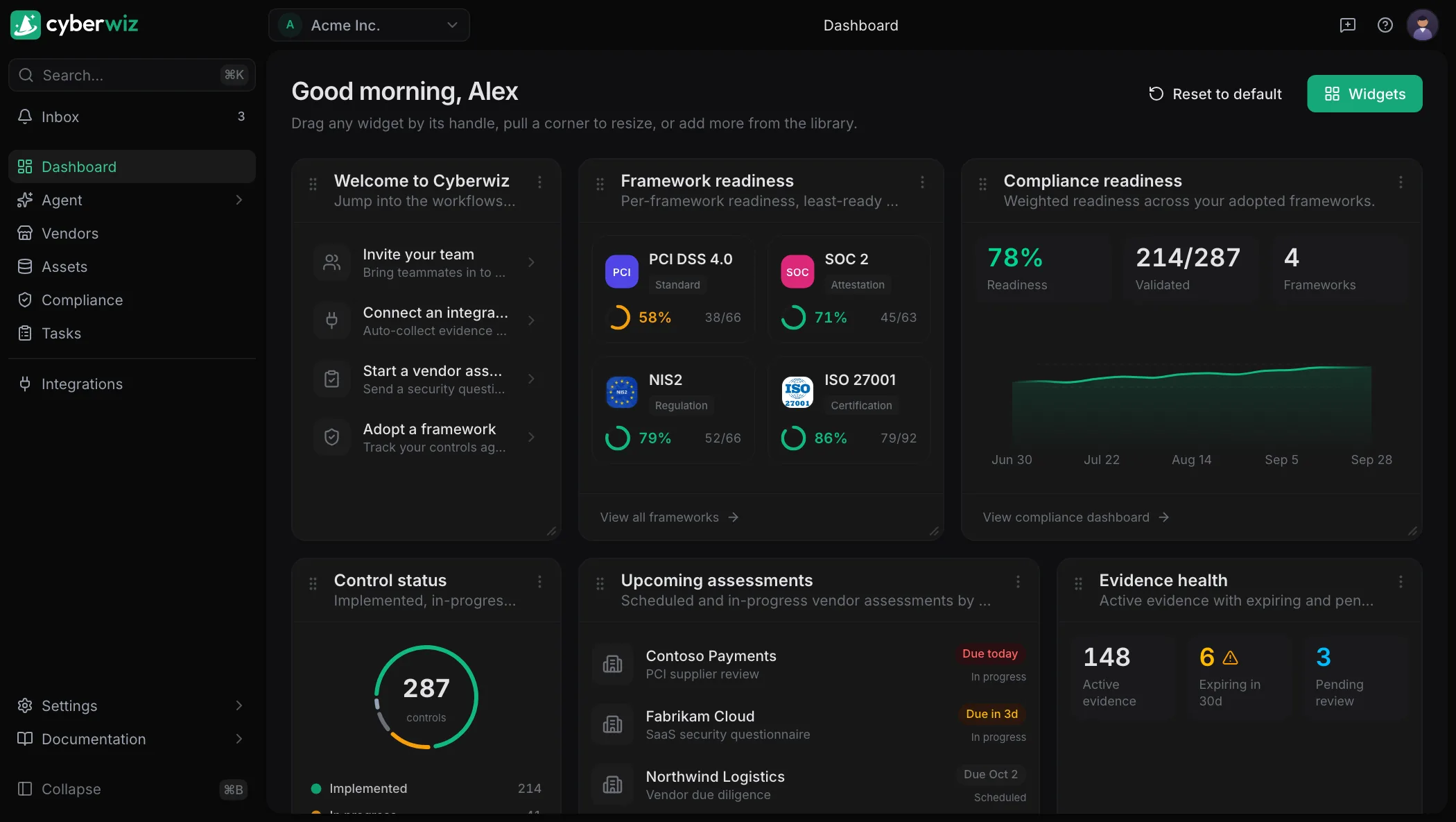Grab the Framework readiness drag handle
The image size is (1456, 822).
tap(600, 184)
